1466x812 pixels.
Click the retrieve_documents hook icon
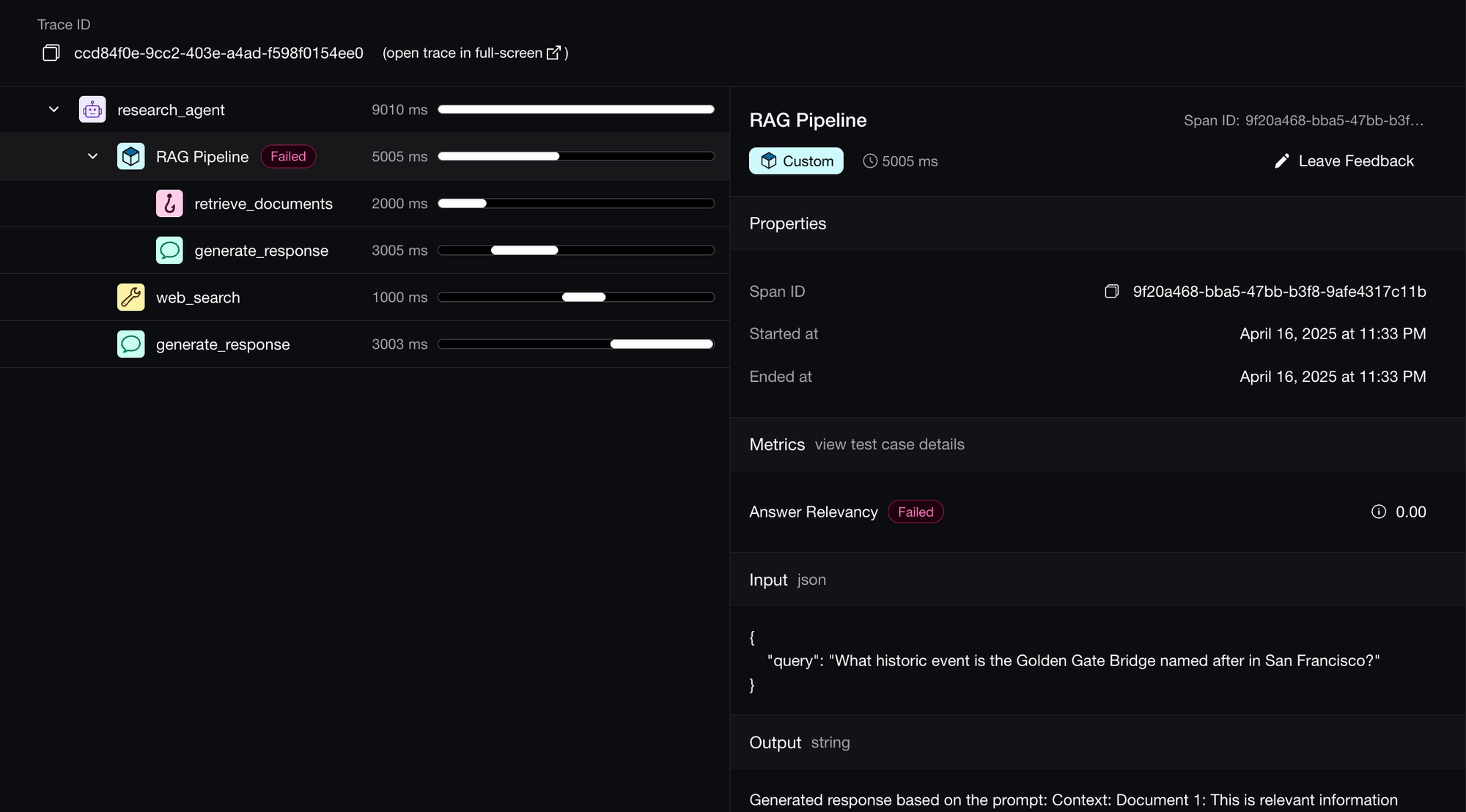(169, 204)
